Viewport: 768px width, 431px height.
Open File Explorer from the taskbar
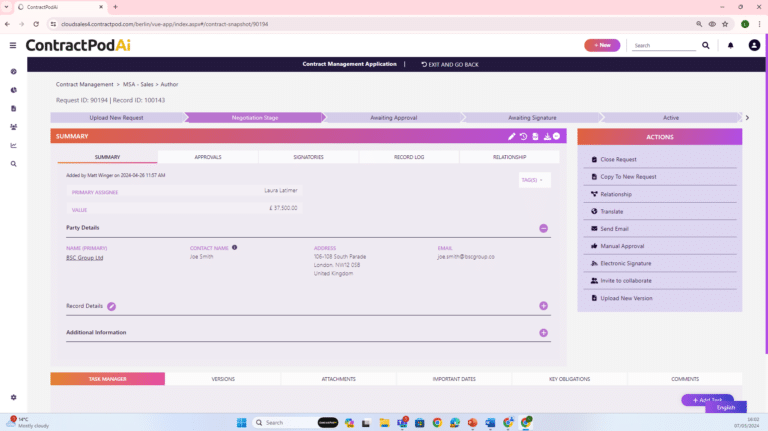[384, 423]
